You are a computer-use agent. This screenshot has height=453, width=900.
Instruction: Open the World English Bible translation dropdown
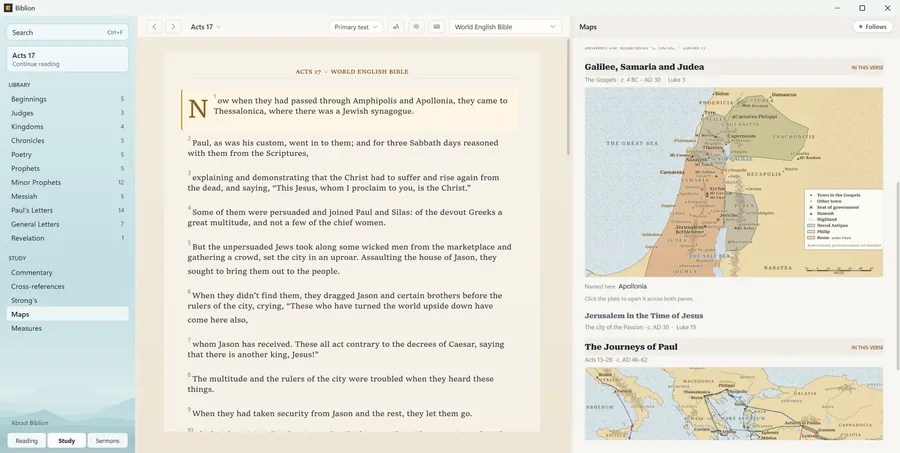(x=505, y=26)
